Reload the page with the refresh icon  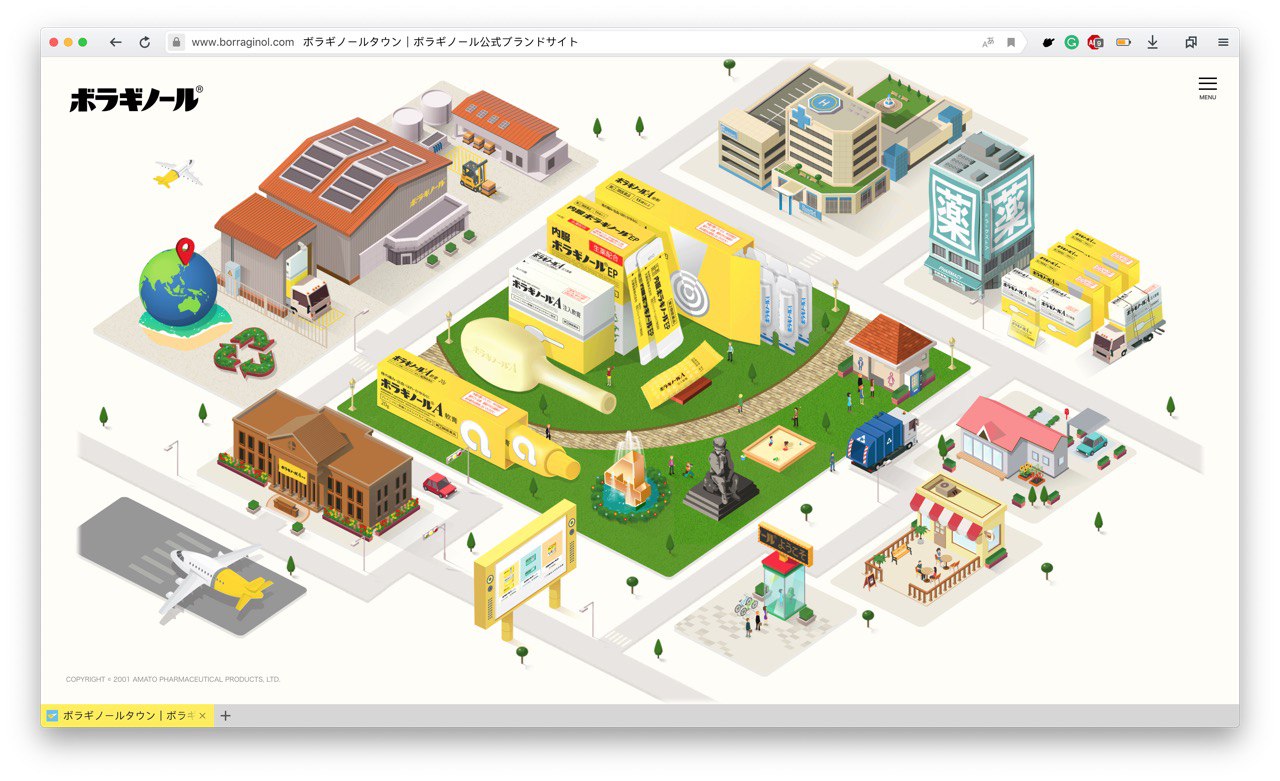(145, 42)
